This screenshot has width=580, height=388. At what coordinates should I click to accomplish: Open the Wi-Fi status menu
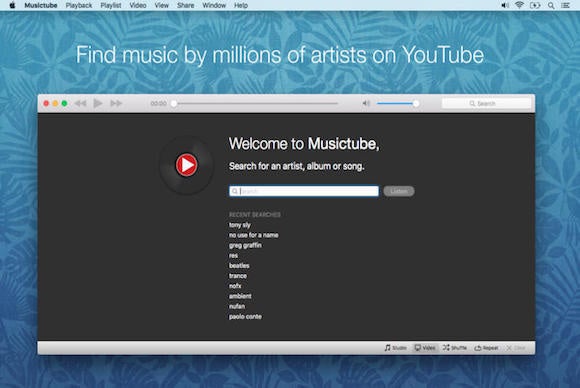(519, 5)
